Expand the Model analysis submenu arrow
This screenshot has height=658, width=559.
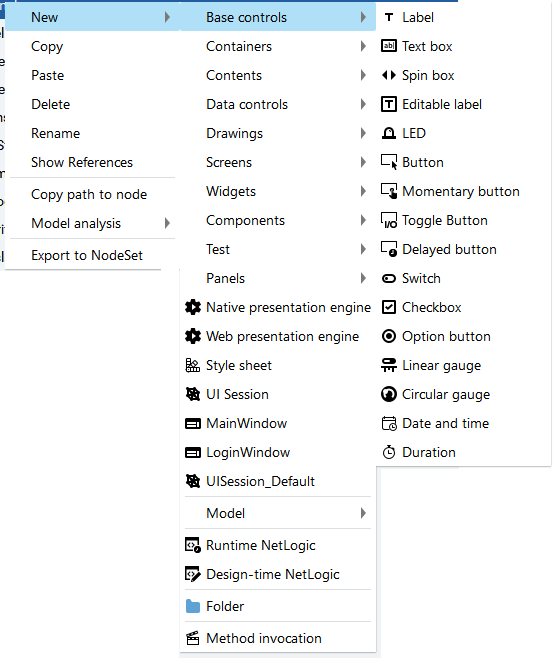[x=167, y=223]
